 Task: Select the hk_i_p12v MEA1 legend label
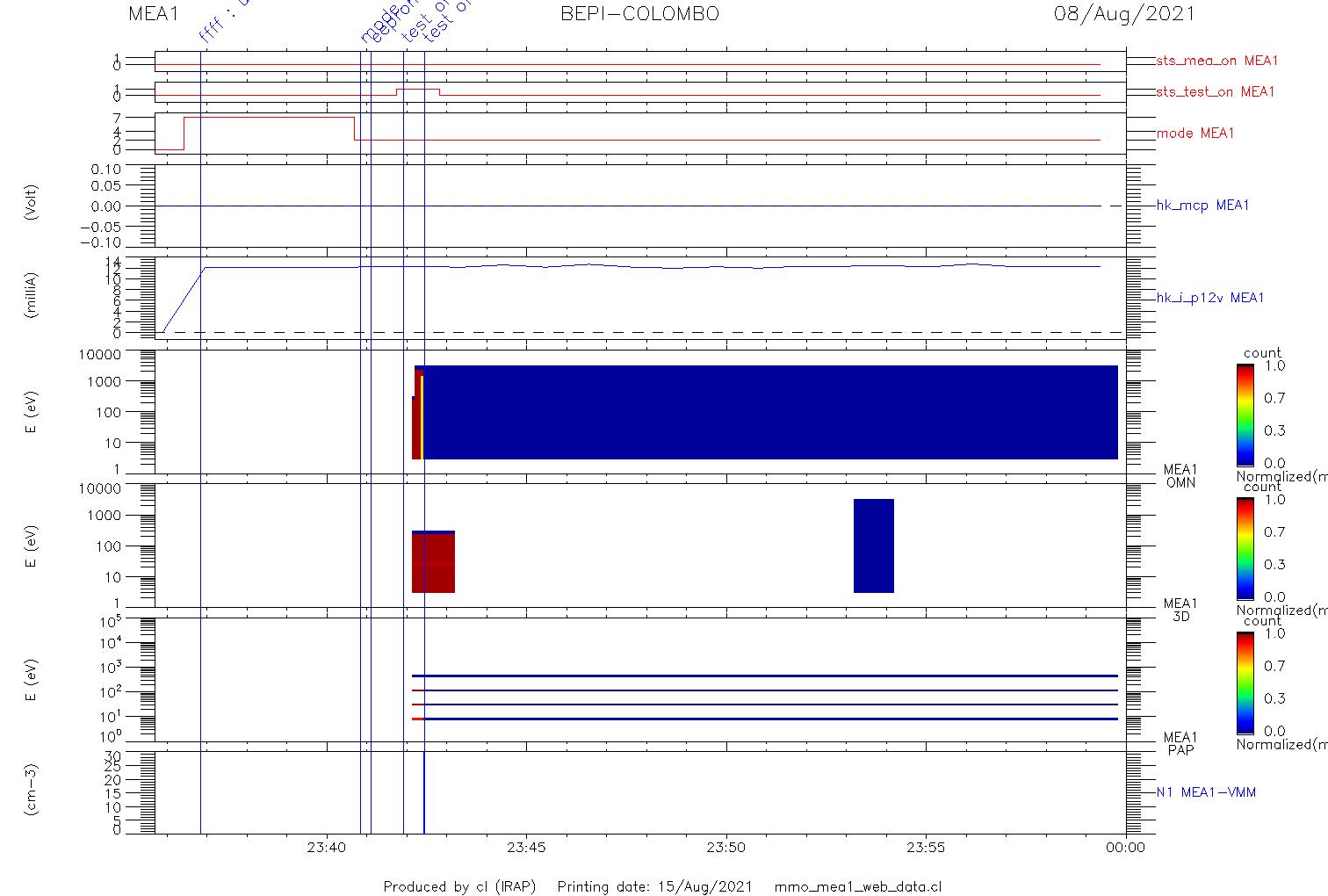pyautogui.click(x=1210, y=298)
